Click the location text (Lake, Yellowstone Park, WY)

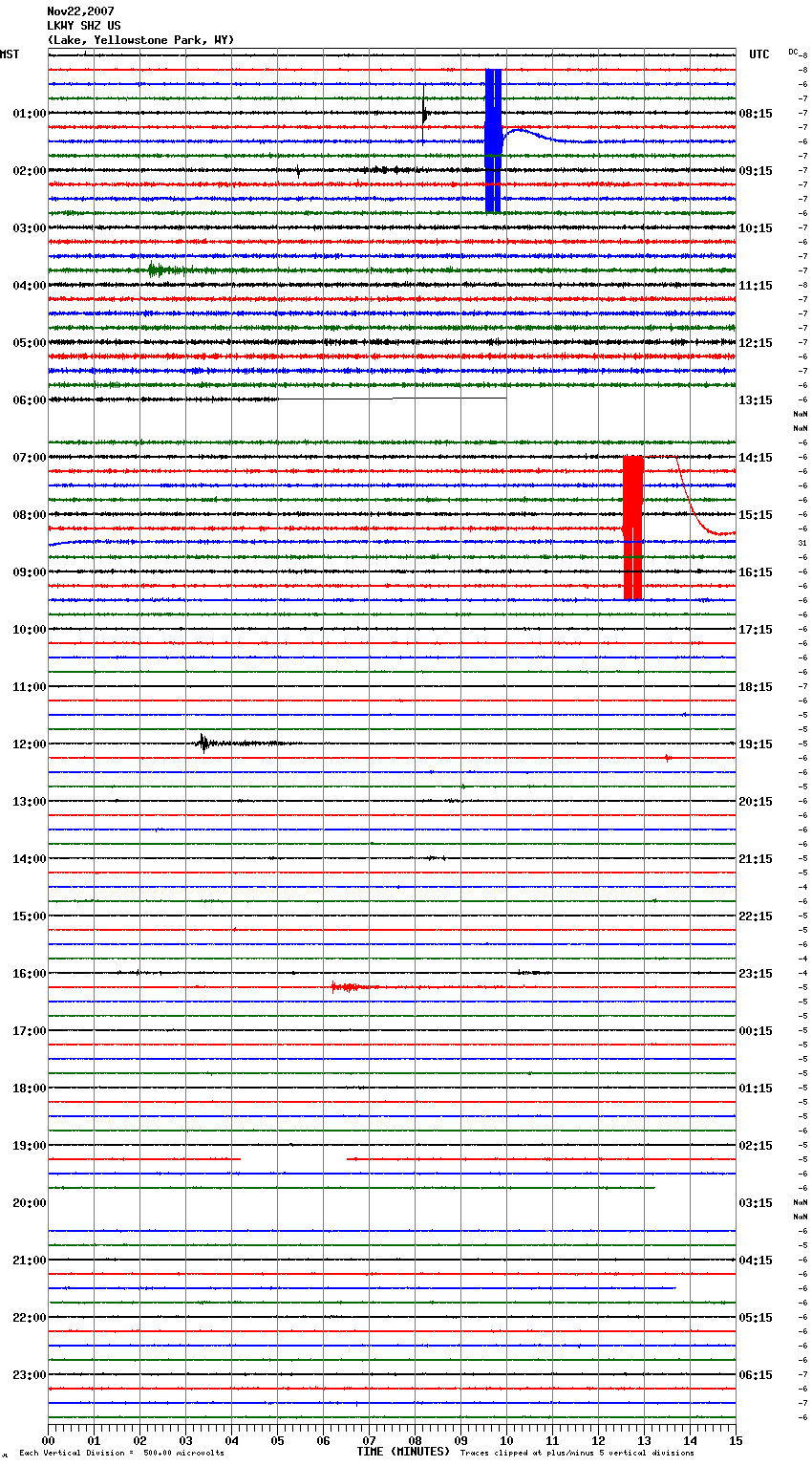pyautogui.click(x=140, y=40)
